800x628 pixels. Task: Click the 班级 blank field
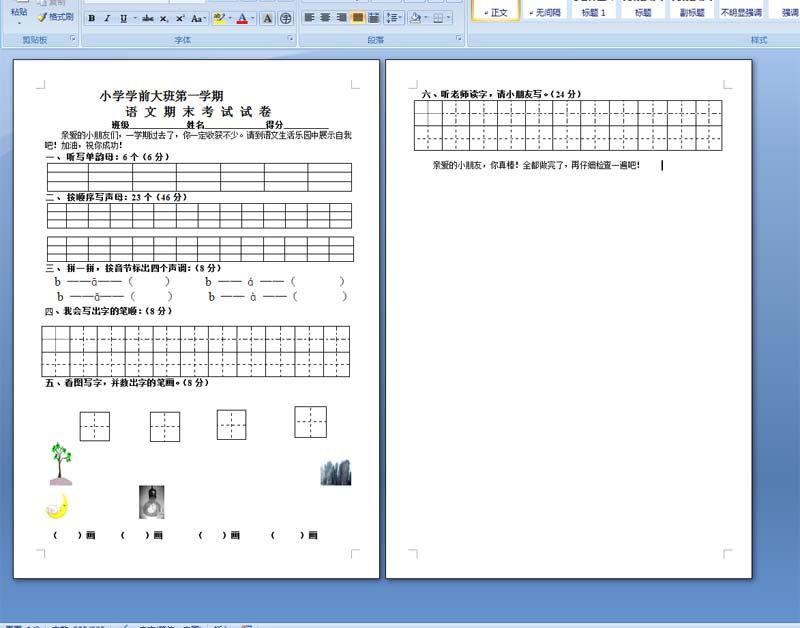point(157,125)
